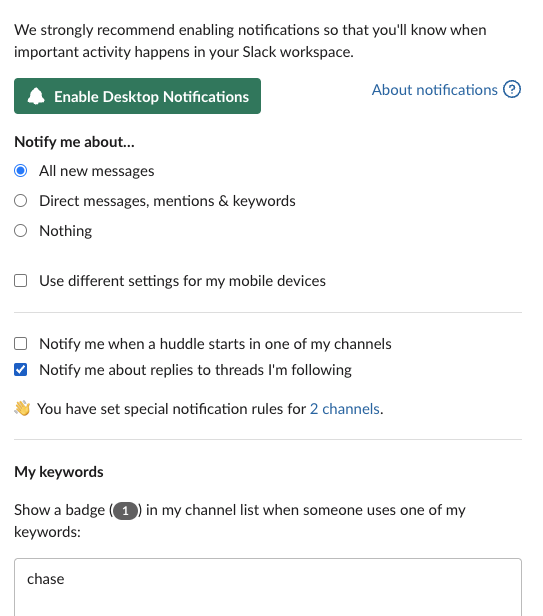Focus the keywords text box
This screenshot has height=616, width=543.
point(268,587)
